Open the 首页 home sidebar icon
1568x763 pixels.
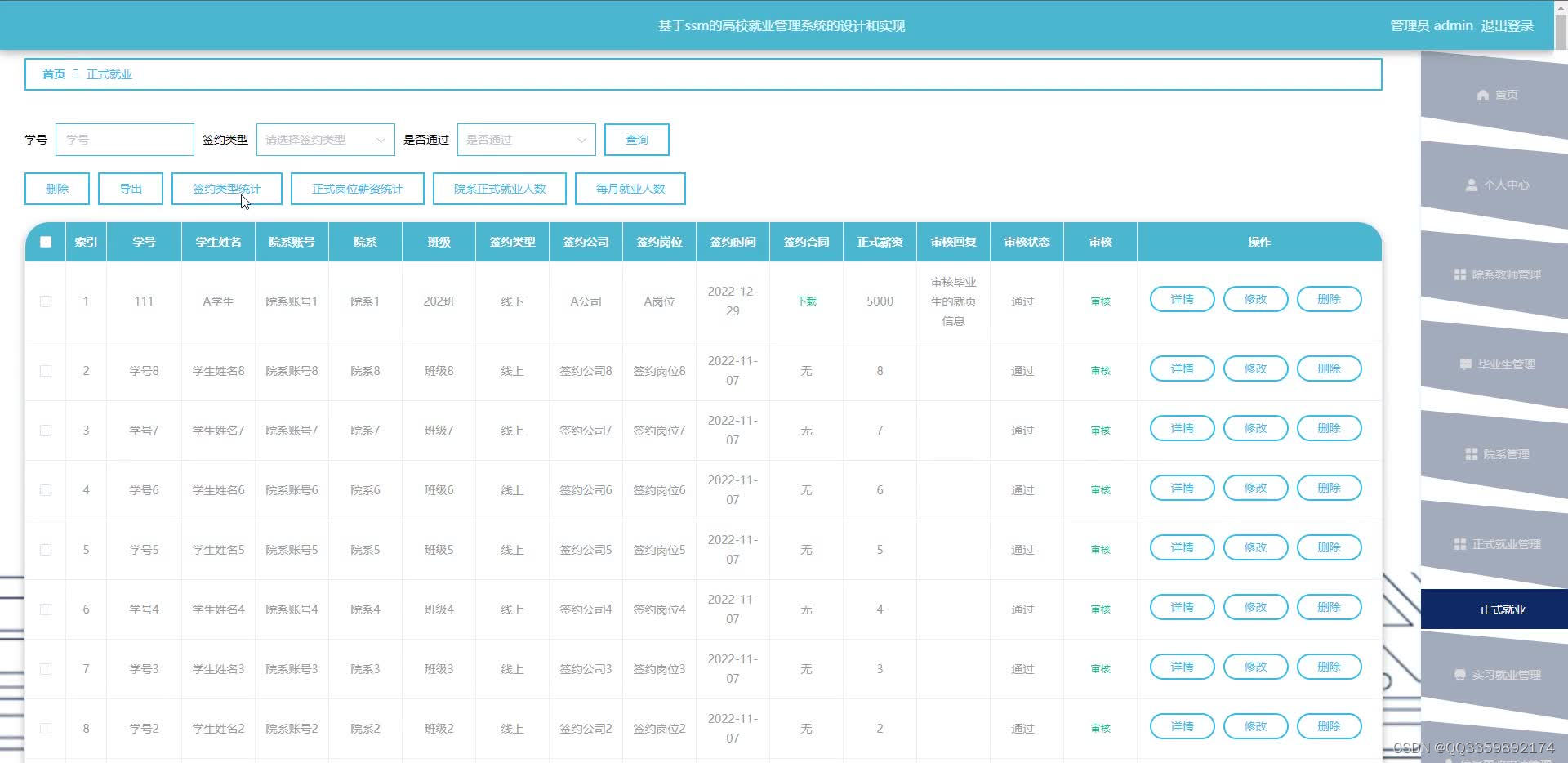click(x=1483, y=96)
